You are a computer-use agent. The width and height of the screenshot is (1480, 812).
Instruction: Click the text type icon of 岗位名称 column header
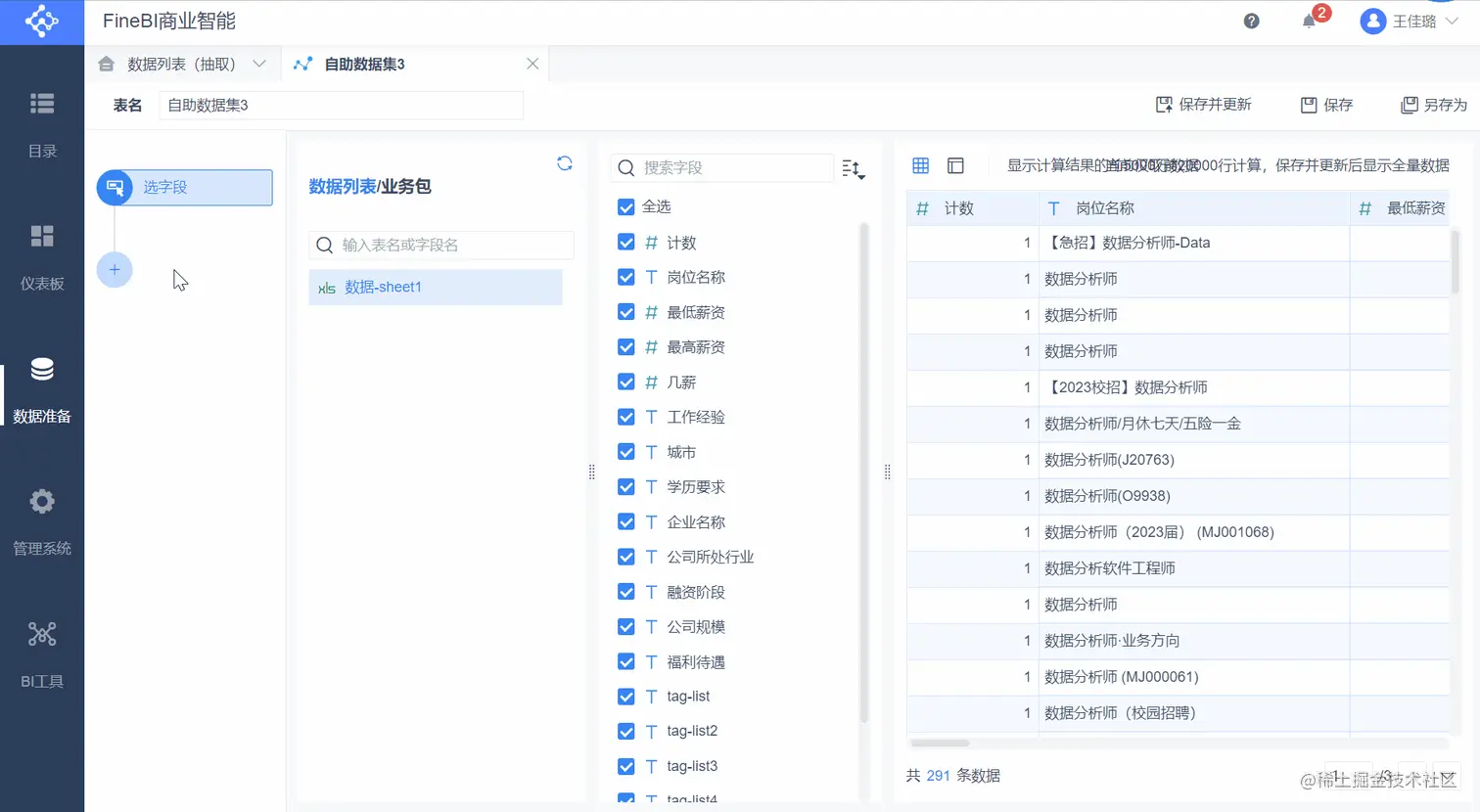pos(1053,208)
